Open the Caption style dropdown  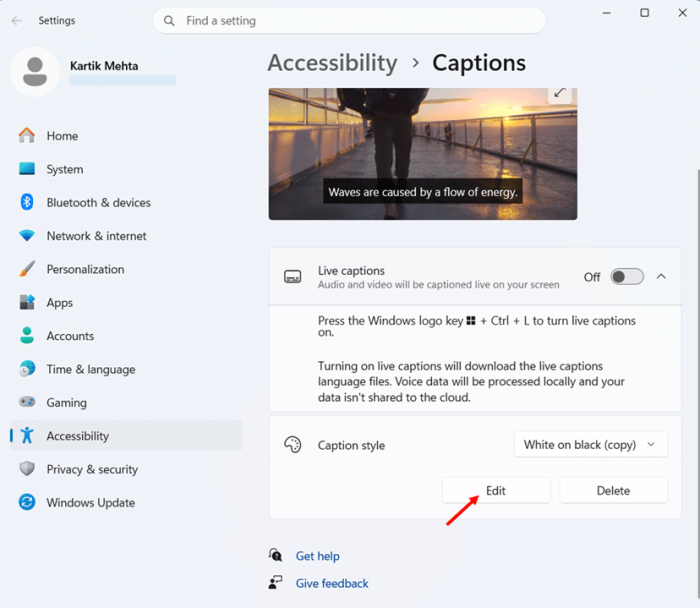click(x=591, y=444)
